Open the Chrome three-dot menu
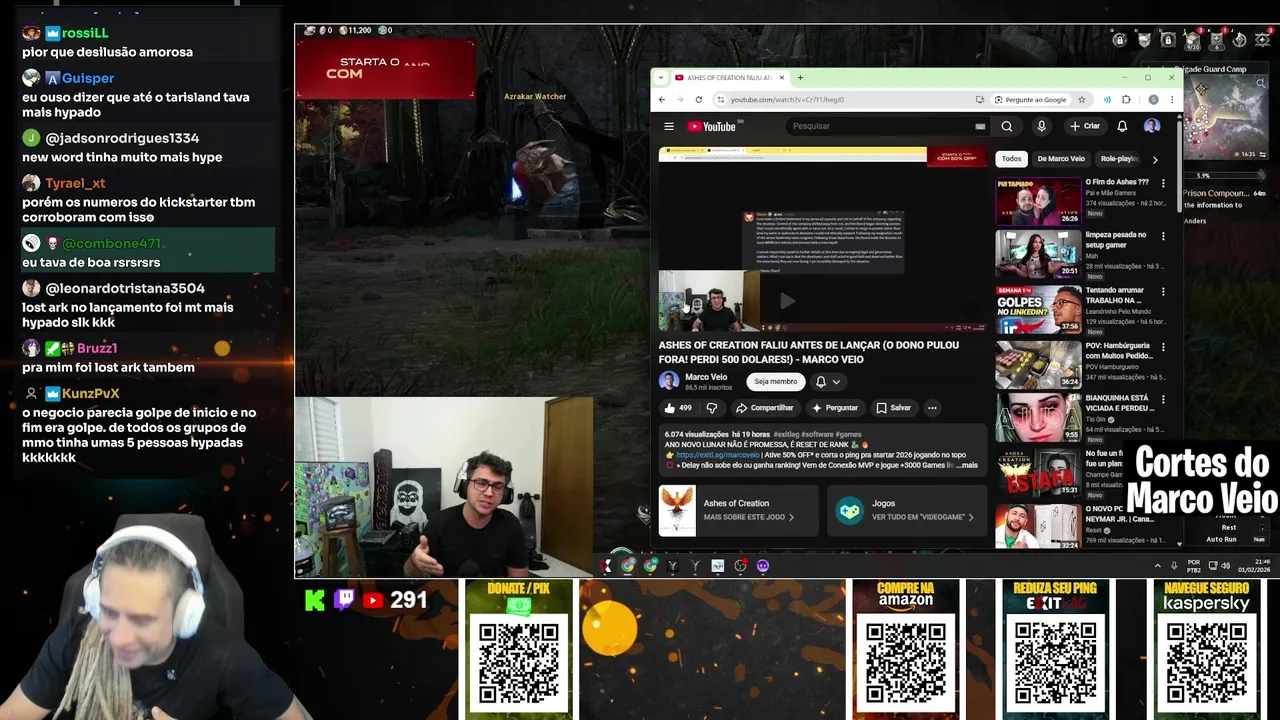 click(1171, 100)
